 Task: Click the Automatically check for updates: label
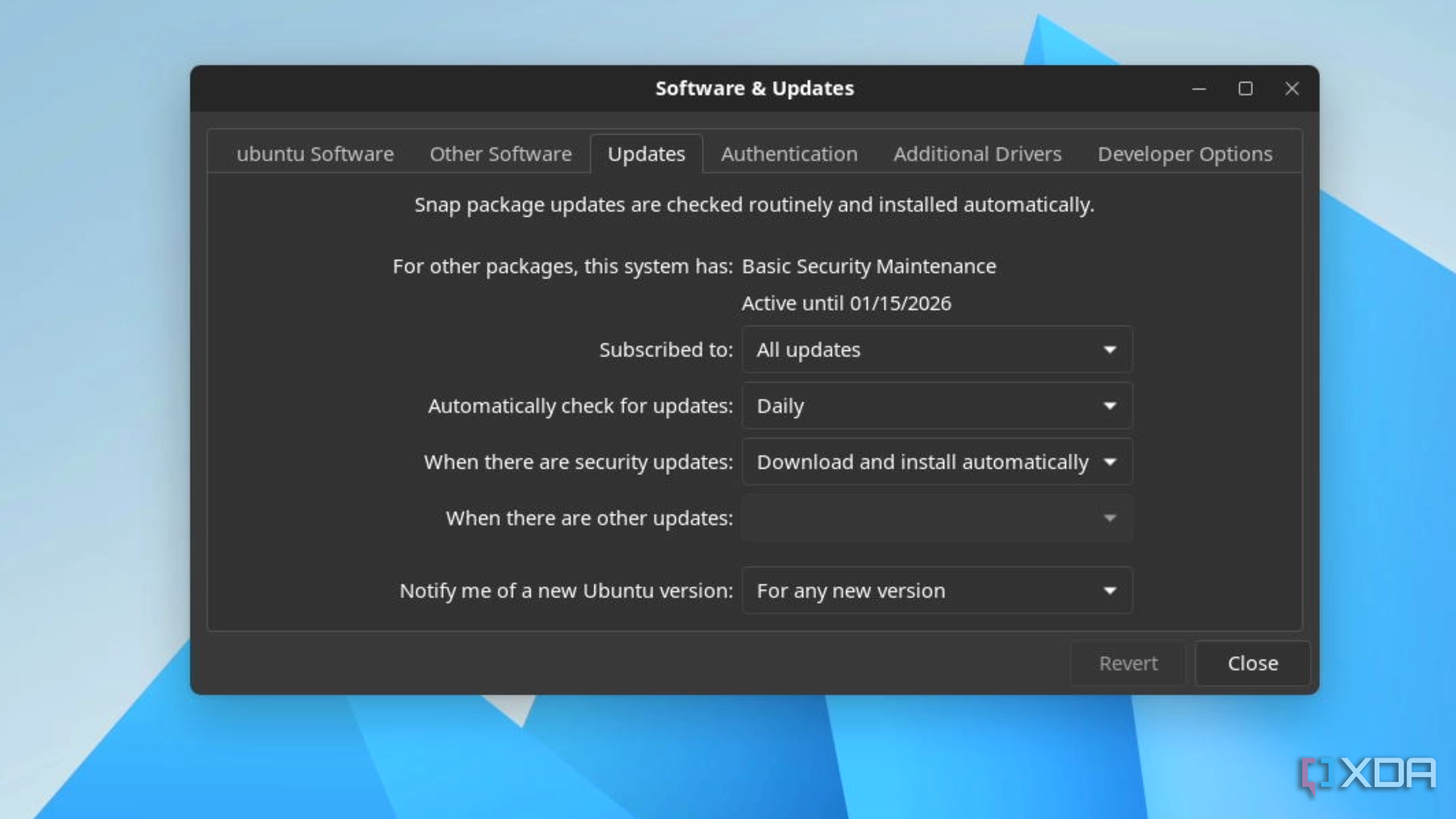581,406
